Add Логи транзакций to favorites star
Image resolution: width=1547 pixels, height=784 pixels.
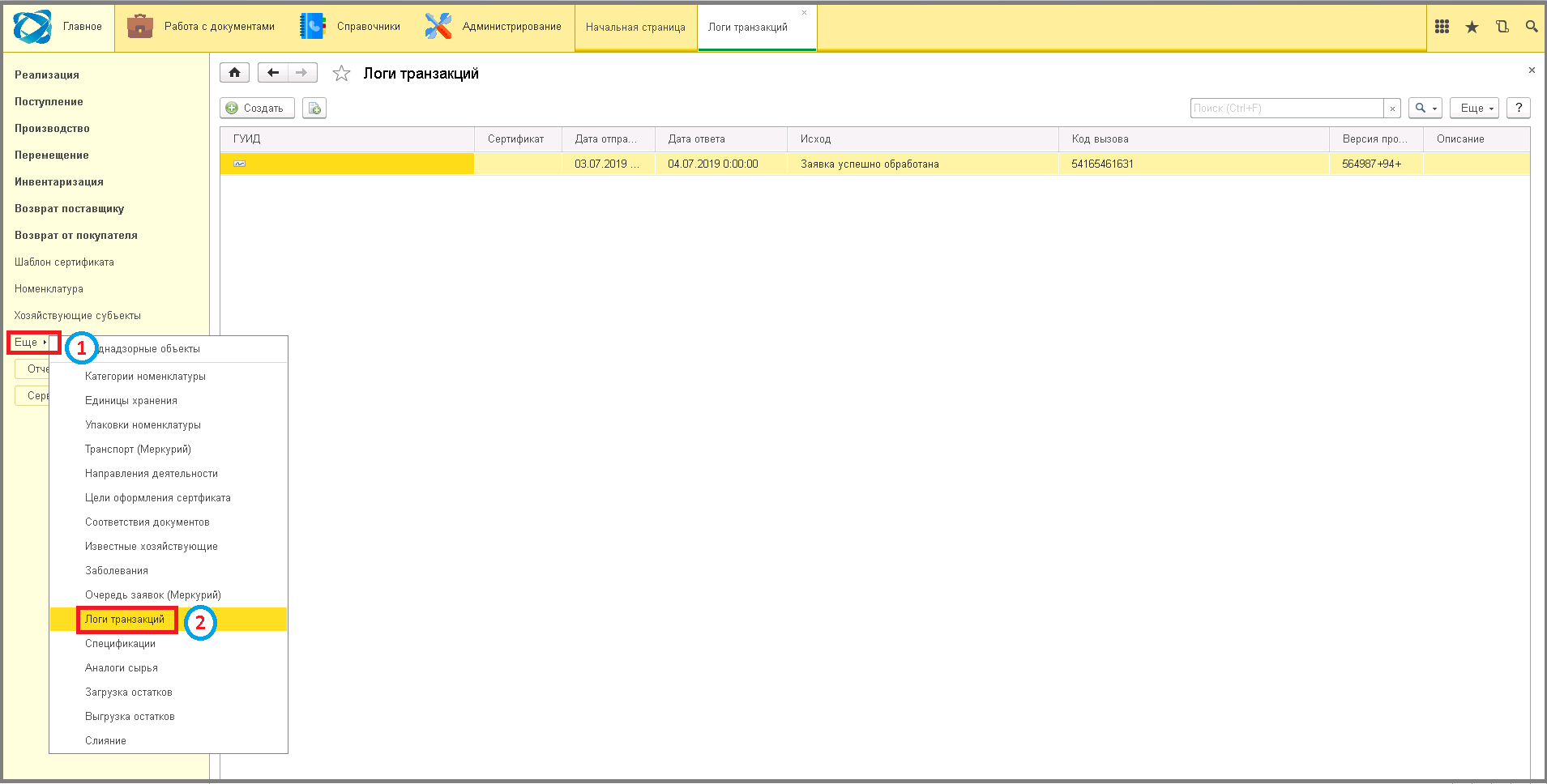341,74
